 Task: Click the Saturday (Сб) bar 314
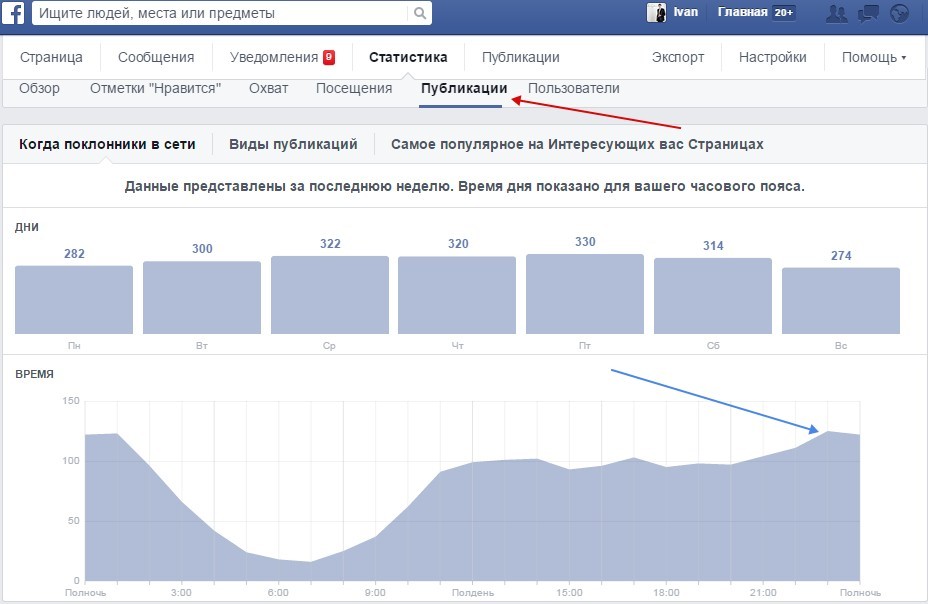713,296
